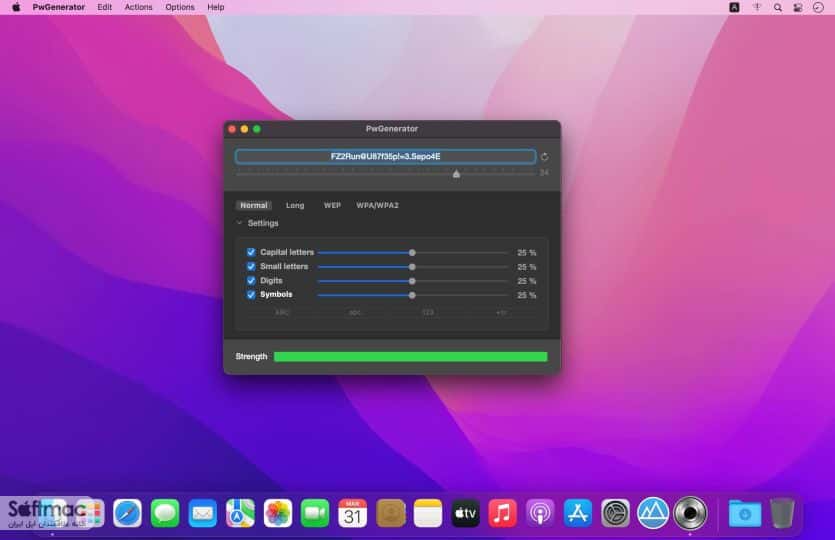Click the ABC field below the sliders
Viewport: 835px width, 540px height.
click(282, 313)
